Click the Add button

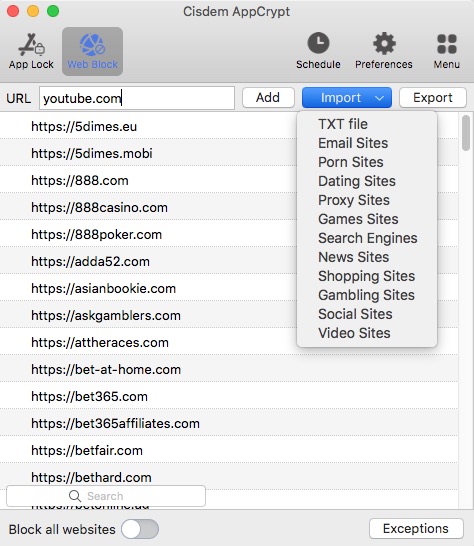point(268,98)
